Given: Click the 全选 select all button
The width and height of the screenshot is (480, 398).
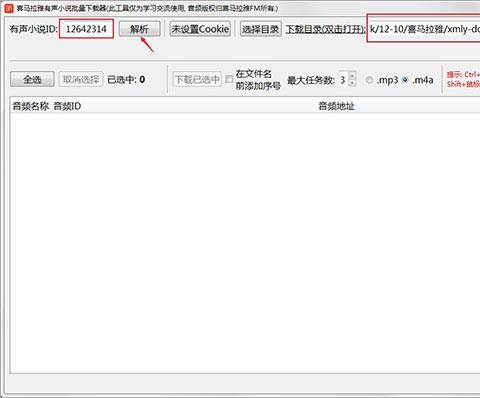Looking at the screenshot, I should (32, 79).
